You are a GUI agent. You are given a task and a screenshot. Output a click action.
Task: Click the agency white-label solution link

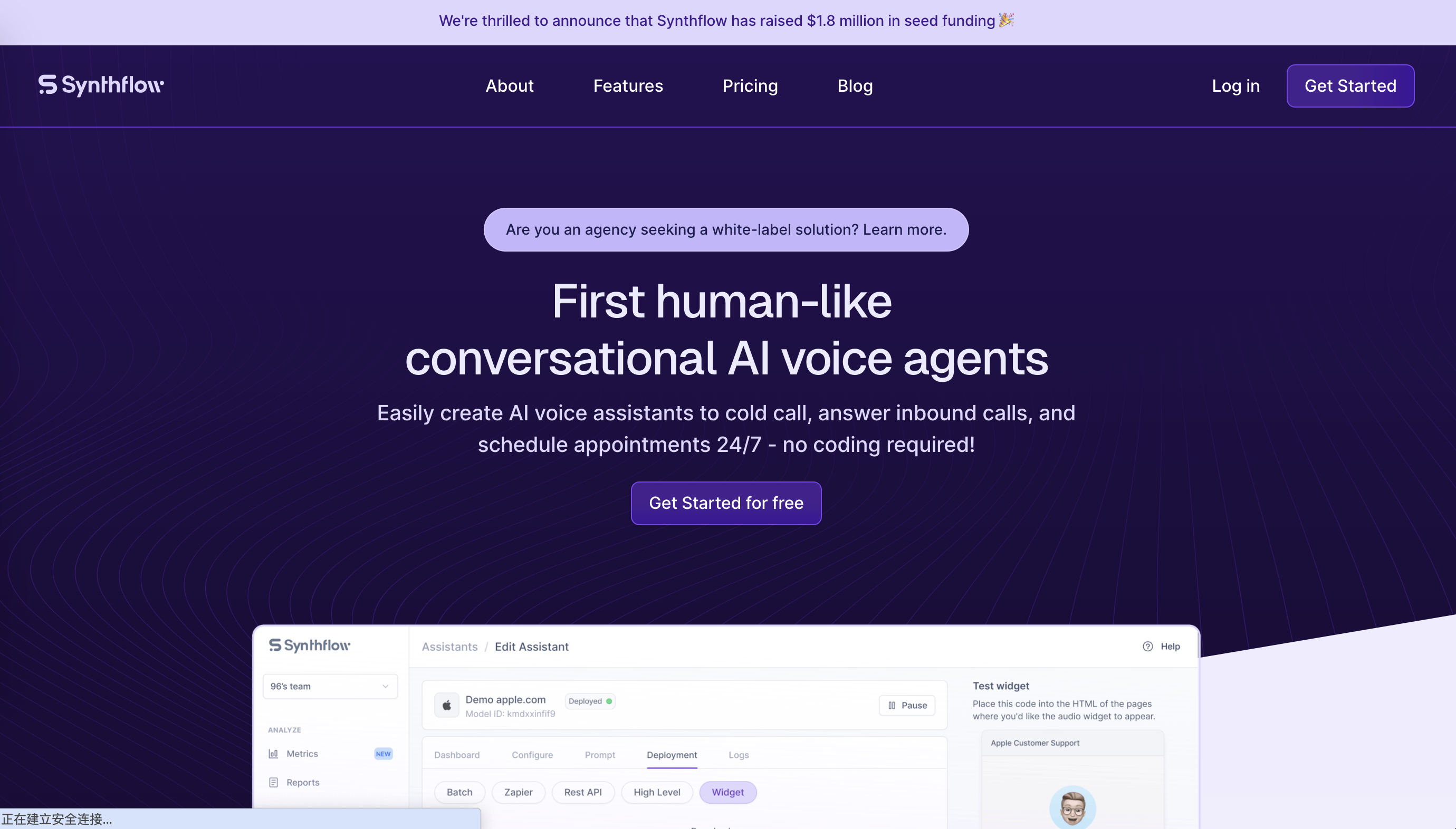coord(726,229)
